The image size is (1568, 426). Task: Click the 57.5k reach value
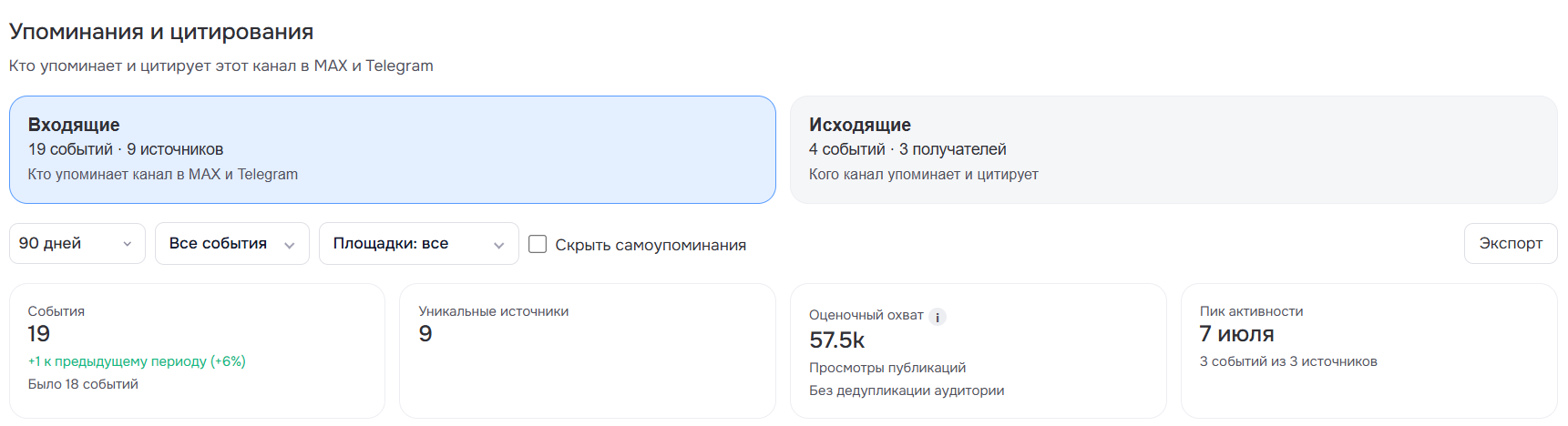pos(836,340)
